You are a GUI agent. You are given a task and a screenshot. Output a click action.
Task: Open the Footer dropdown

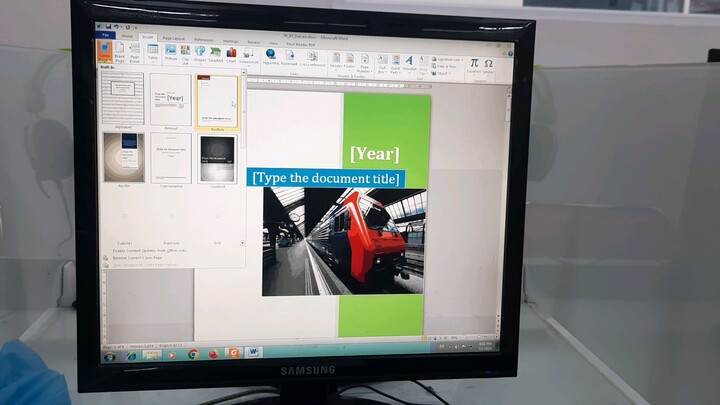click(x=349, y=61)
